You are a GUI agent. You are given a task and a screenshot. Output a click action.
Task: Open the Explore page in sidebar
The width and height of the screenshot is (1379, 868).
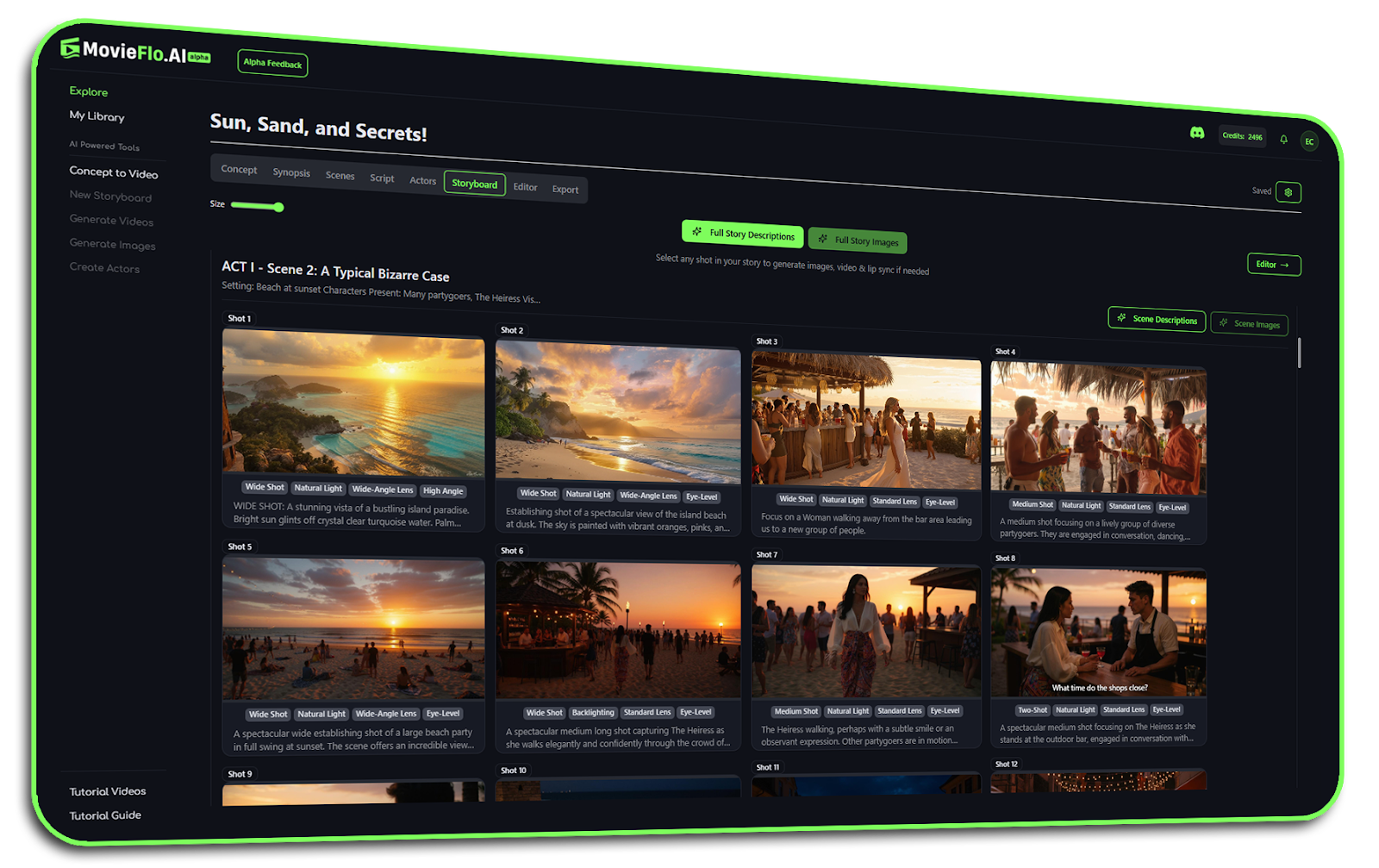pos(89,91)
